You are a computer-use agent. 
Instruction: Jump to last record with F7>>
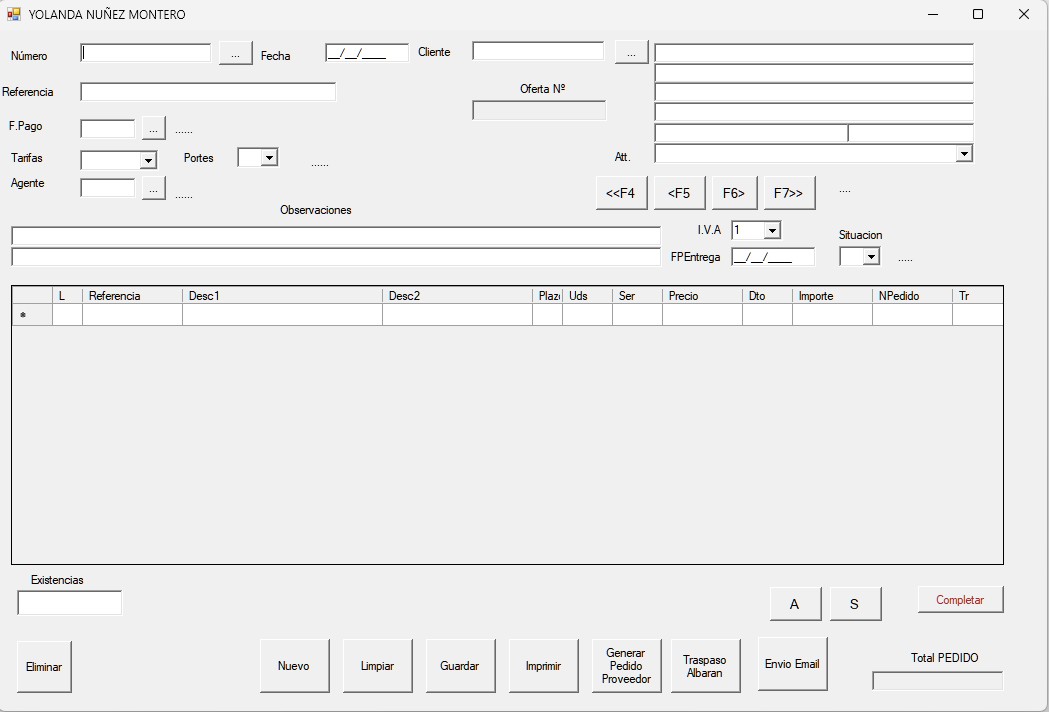789,193
